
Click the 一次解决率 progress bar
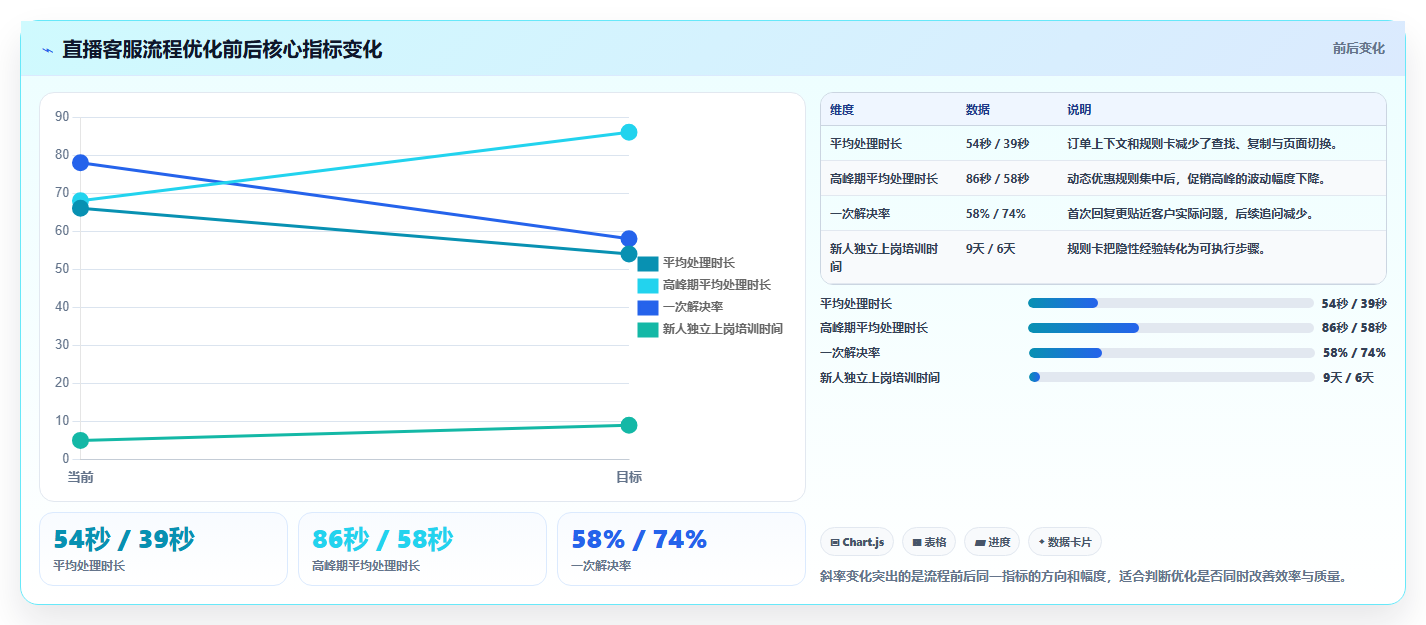[x=1171, y=353]
